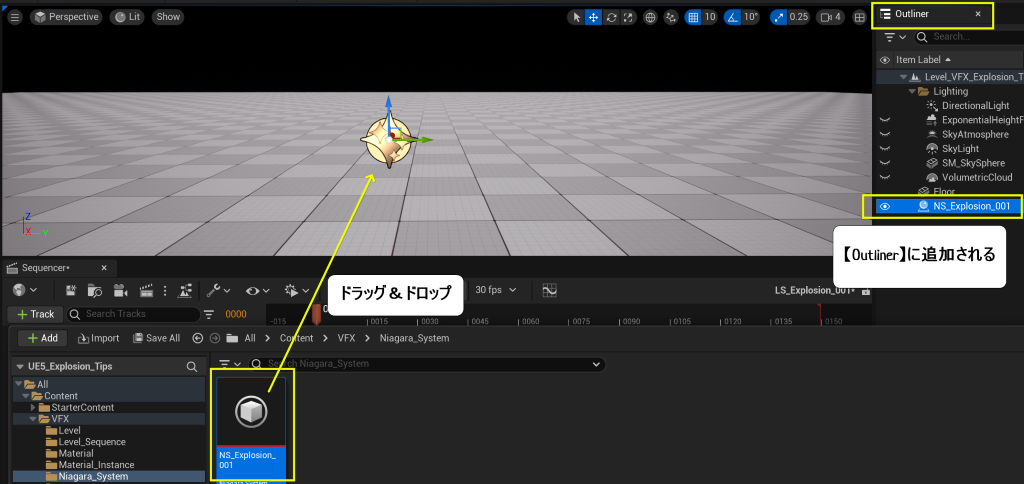Open Outliner filter options dropdown

895,37
